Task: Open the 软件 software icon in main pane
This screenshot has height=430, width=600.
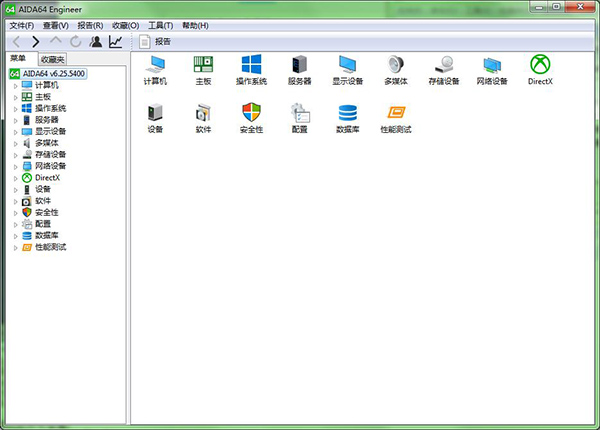Action: (203, 118)
